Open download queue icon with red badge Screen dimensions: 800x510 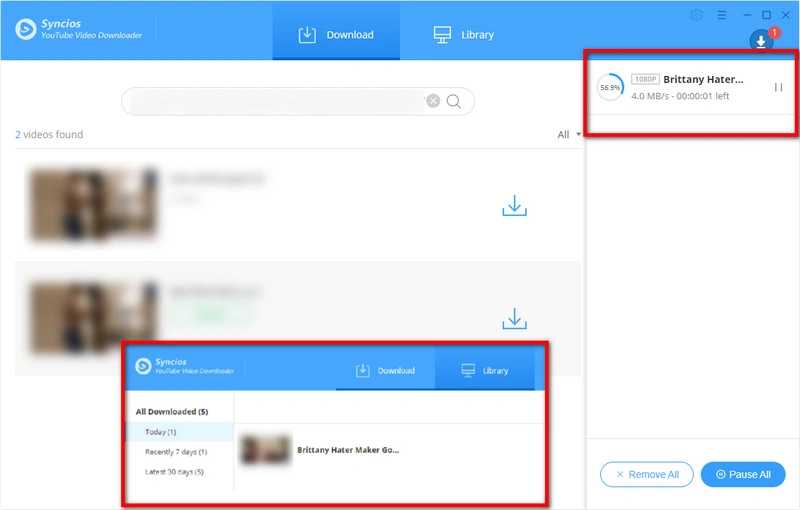pos(763,41)
